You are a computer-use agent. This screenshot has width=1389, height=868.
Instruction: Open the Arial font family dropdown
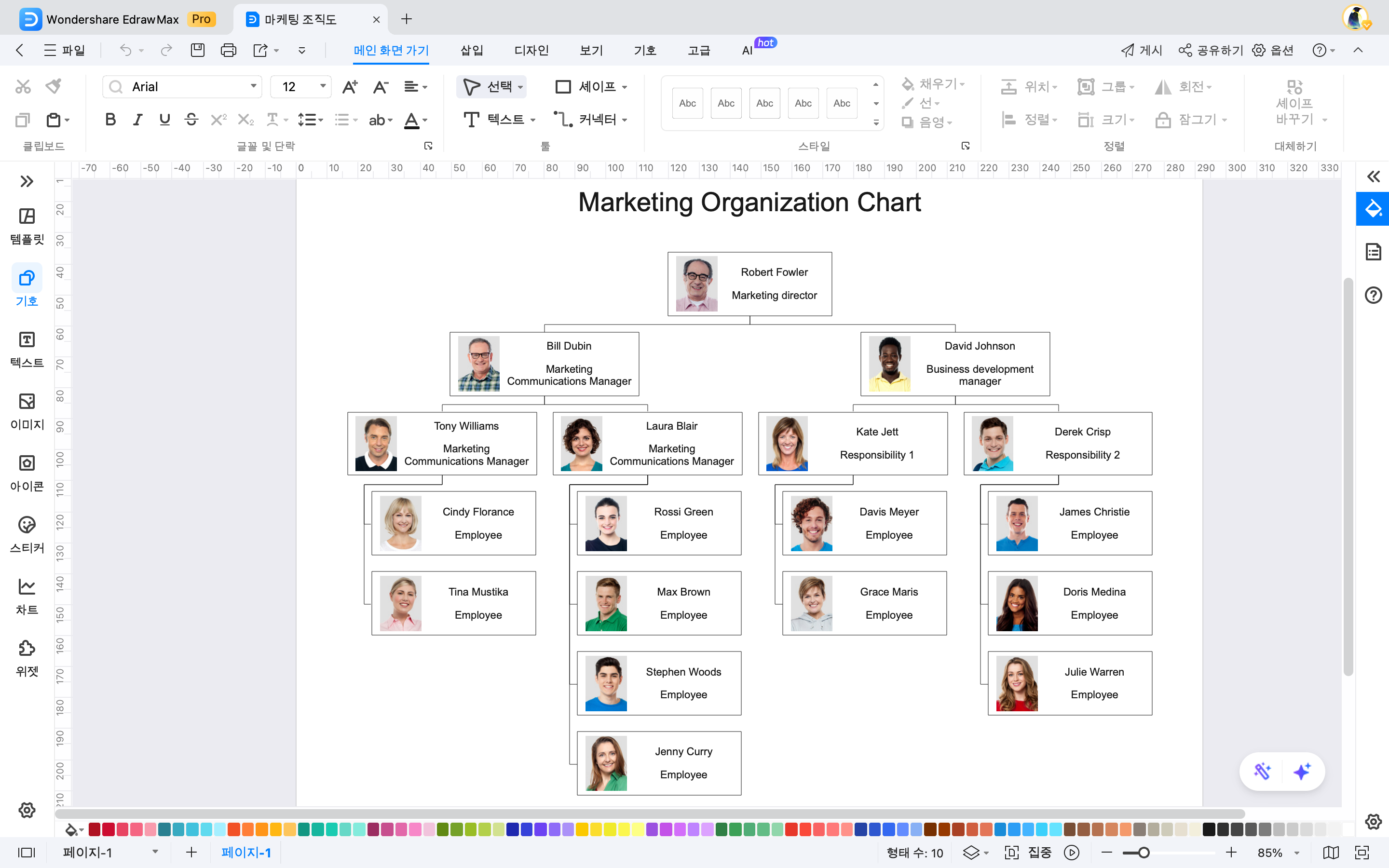(x=253, y=86)
